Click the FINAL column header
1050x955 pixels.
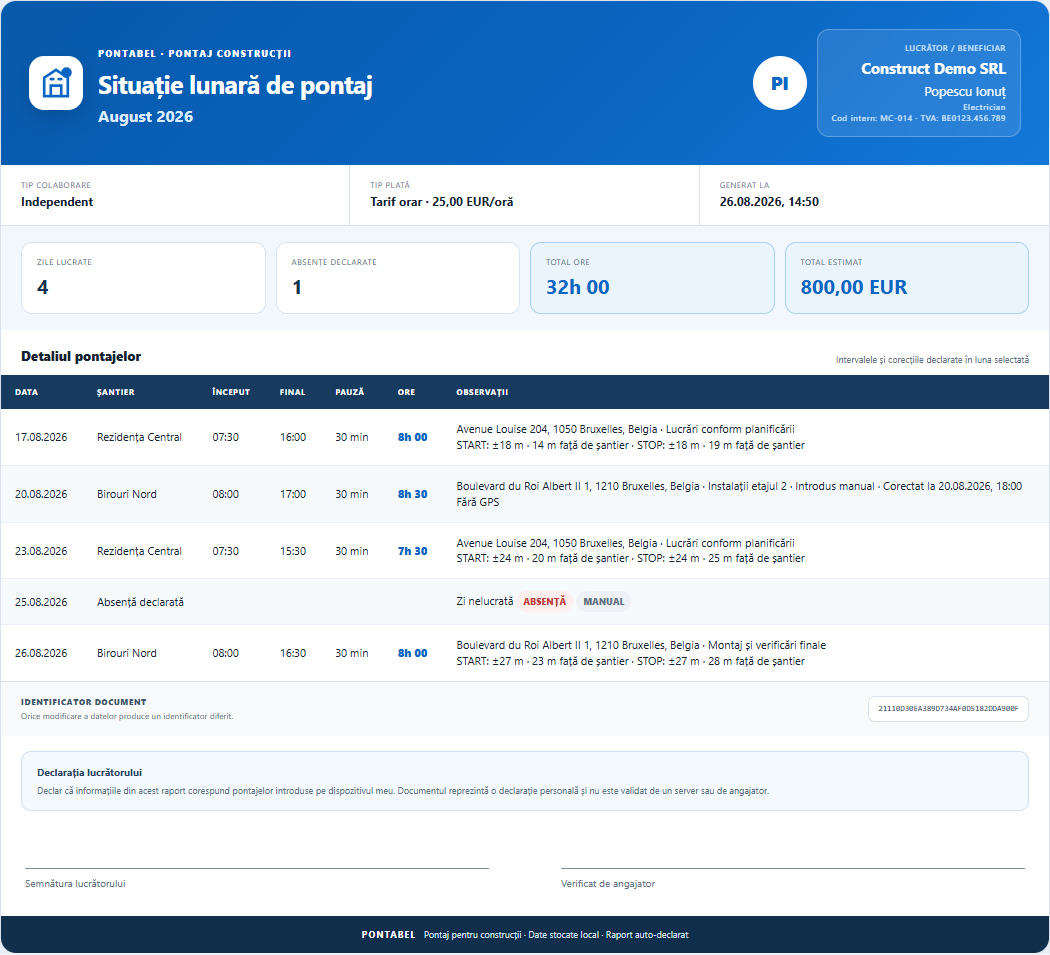tap(293, 392)
